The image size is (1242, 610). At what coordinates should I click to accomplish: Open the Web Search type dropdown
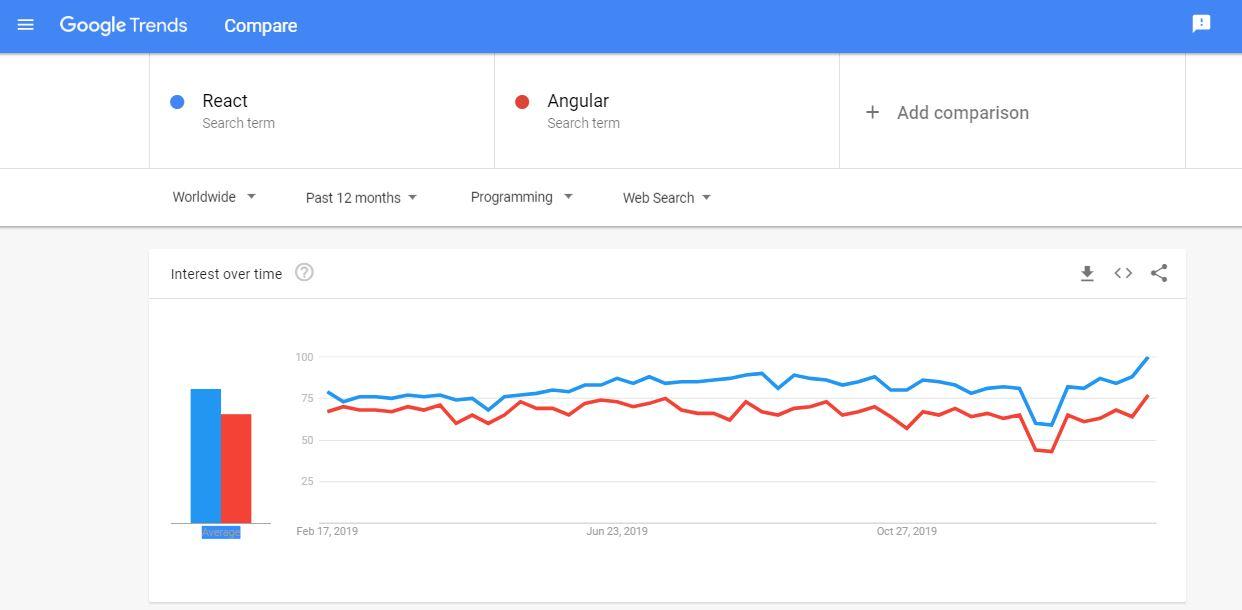(x=666, y=197)
